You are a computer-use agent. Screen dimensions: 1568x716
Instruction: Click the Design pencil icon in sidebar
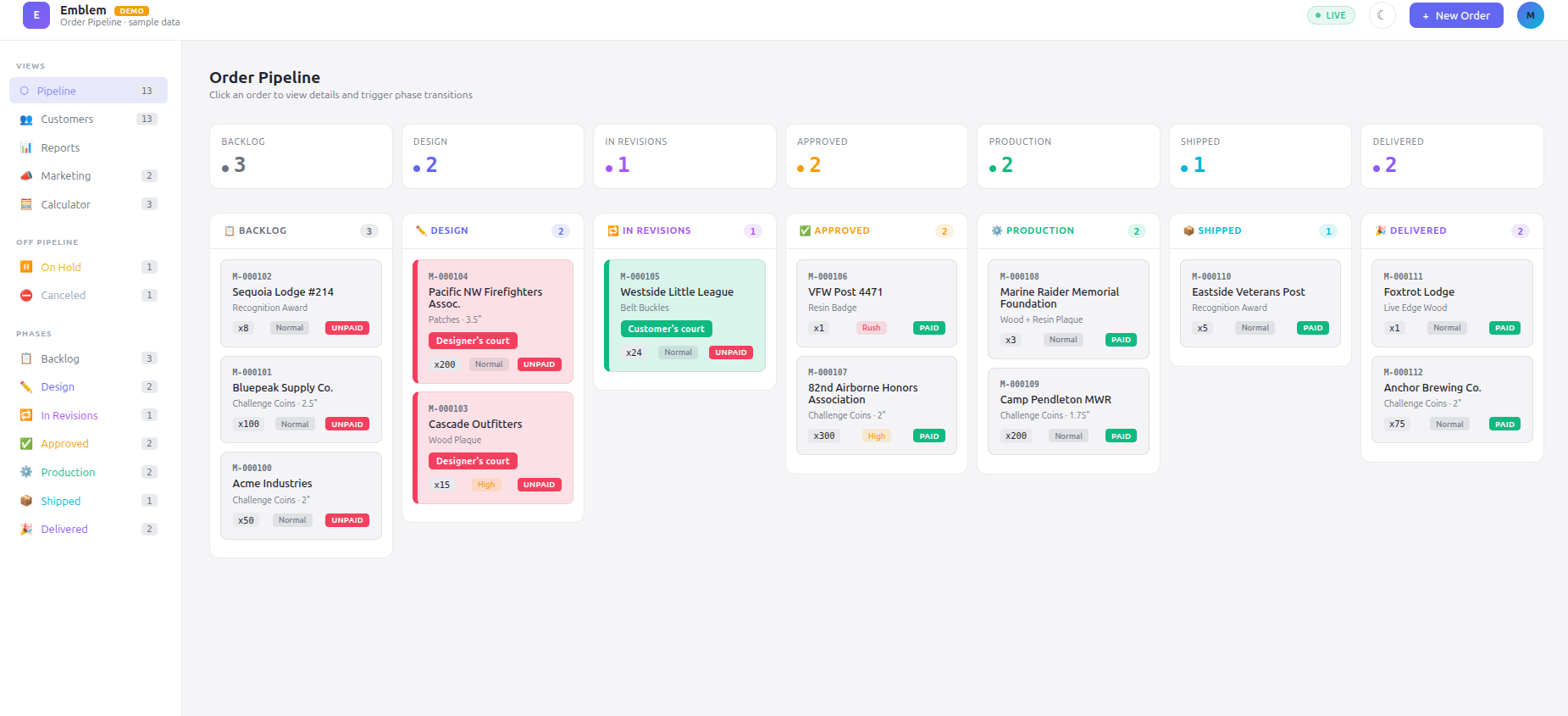point(26,386)
